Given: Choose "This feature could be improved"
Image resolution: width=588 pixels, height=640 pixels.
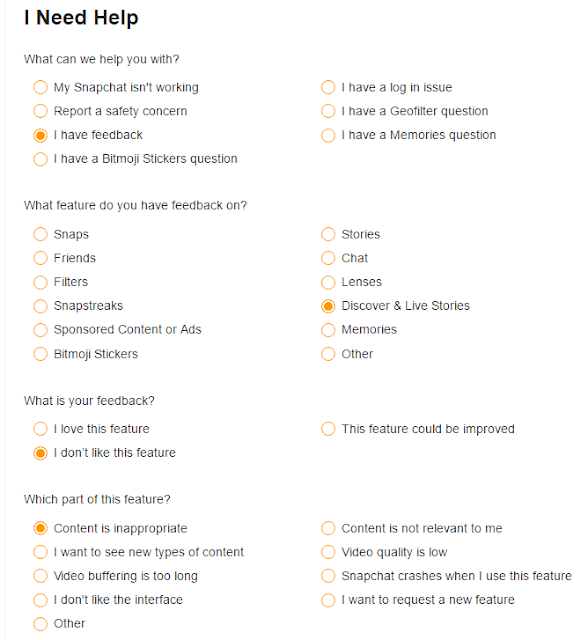Looking at the screenshot, I should tap(328, 429).
